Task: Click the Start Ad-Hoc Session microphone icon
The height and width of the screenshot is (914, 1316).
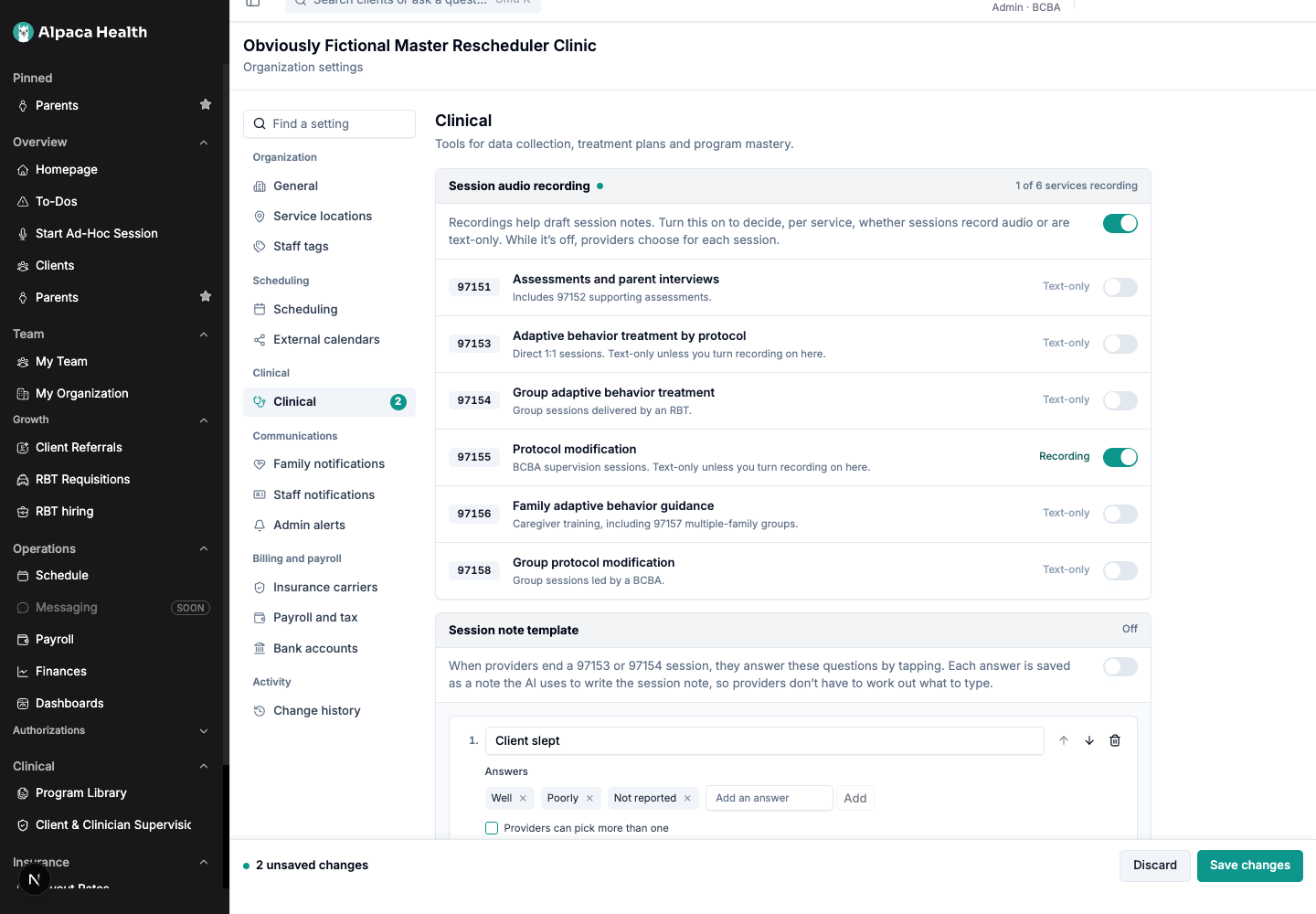Action: pos(23,234)
